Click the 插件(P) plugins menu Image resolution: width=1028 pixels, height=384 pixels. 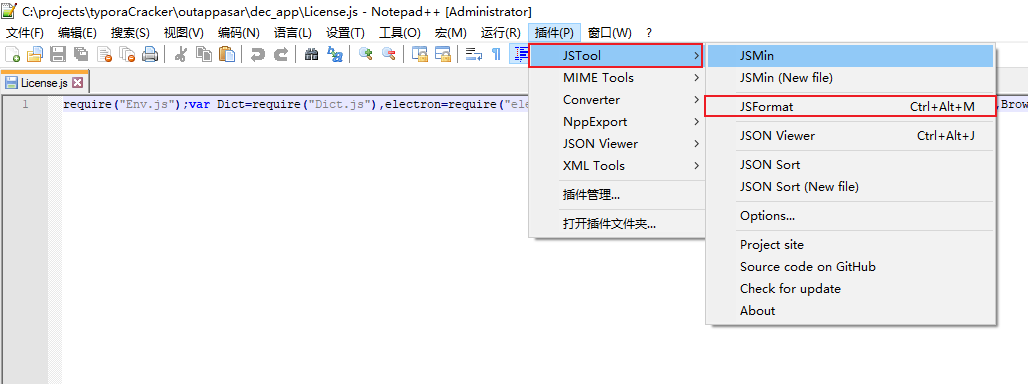pyautogui.click(x=554, y=33)
